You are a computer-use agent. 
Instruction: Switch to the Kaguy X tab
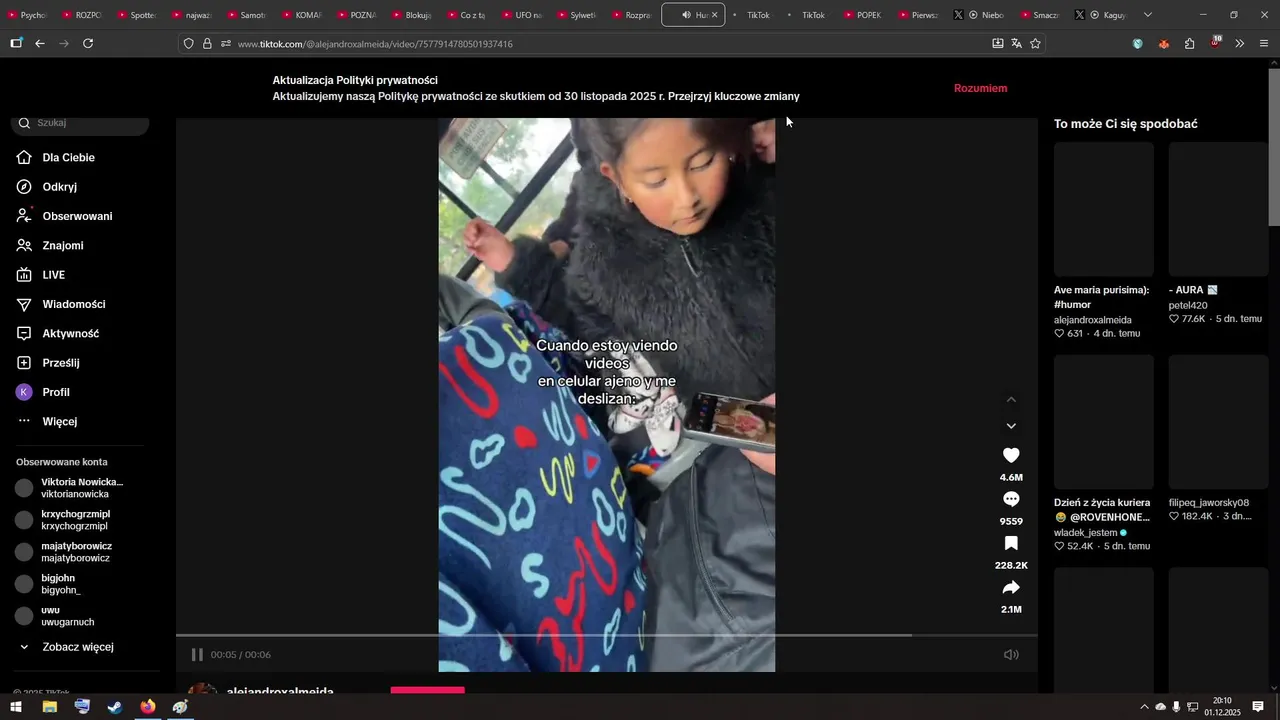1101,15
